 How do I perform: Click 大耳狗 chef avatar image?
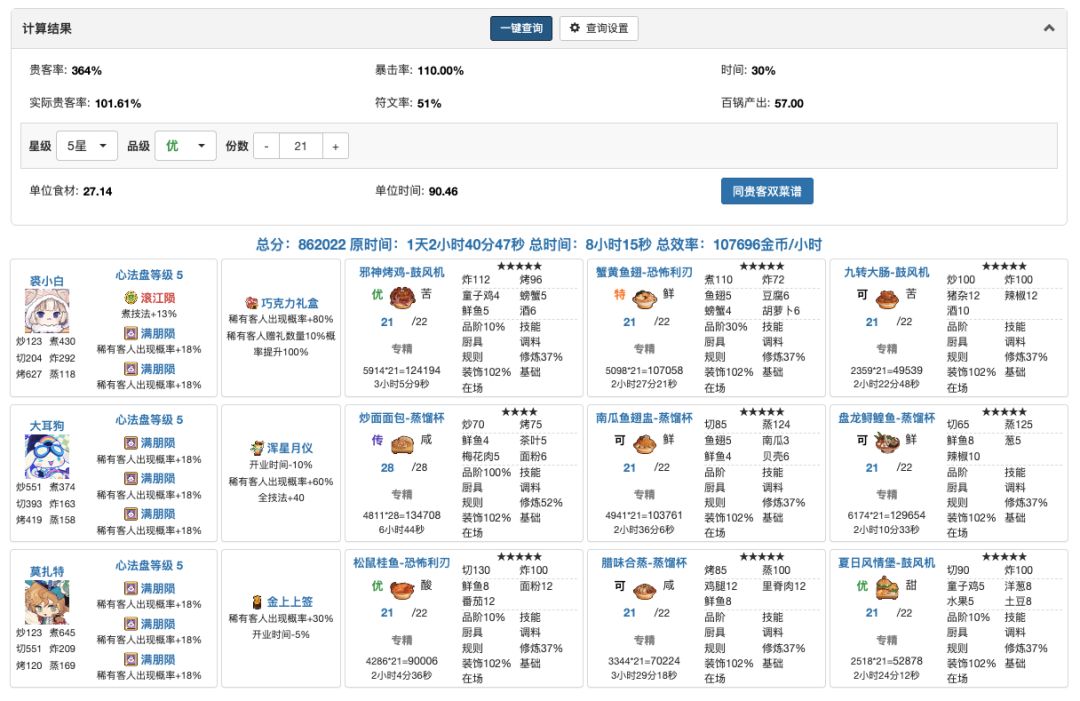(x=46, y=456)
